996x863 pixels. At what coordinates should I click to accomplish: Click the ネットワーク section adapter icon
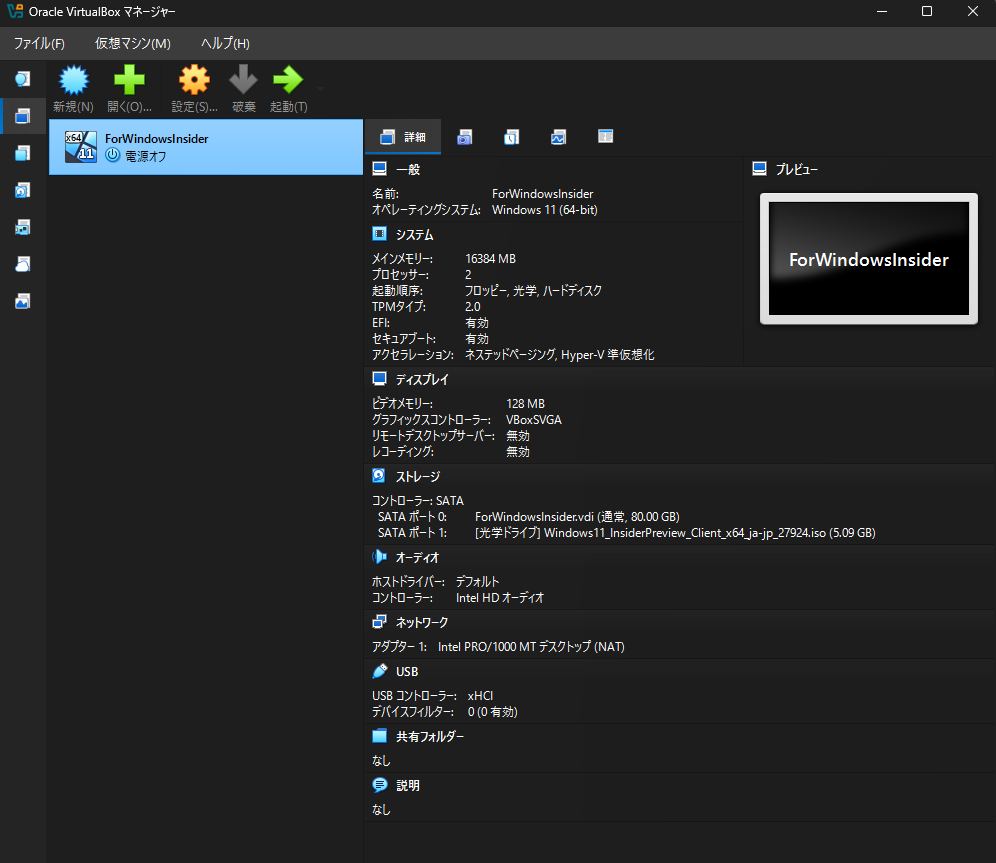tap(379, 622)
